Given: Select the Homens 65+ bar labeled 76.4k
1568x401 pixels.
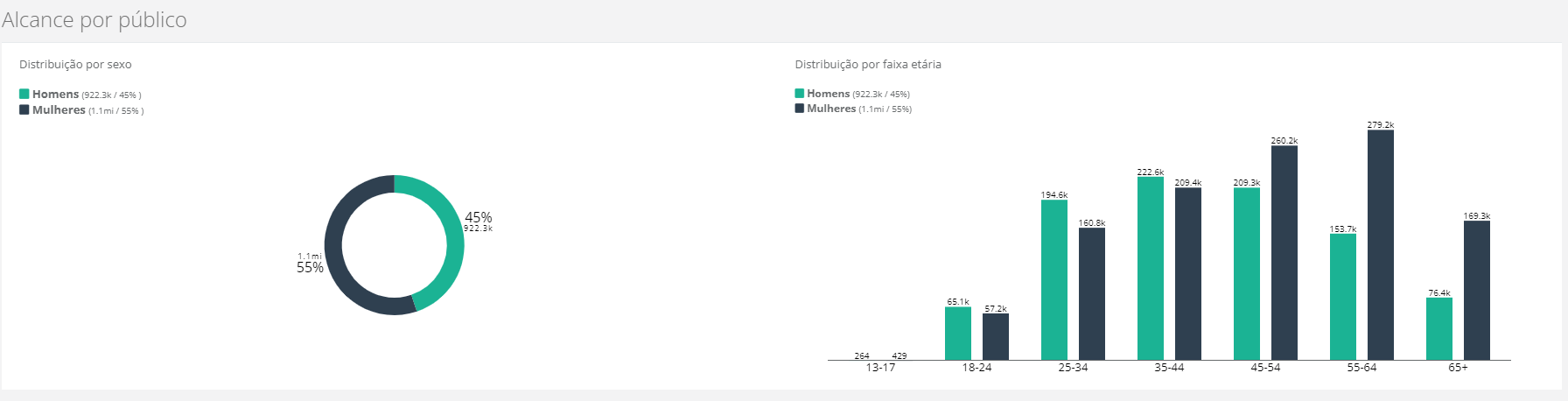Looking at the screenshot, I should [1439, 329].
